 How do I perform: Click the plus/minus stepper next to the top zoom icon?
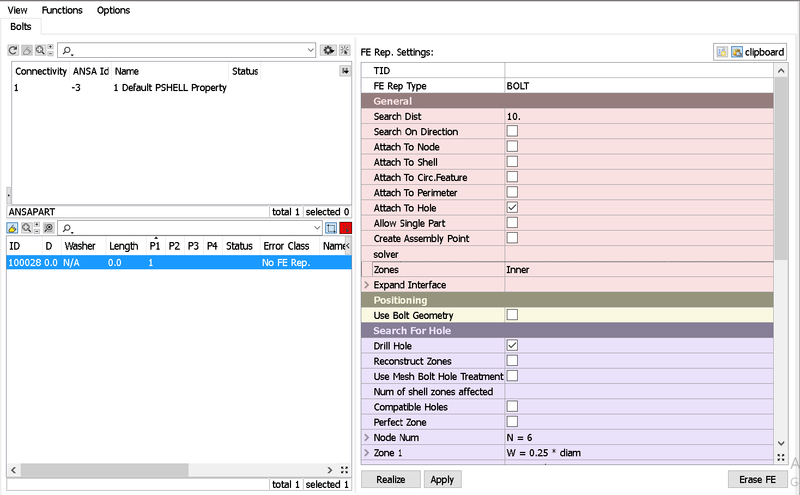tap(50, 50)
